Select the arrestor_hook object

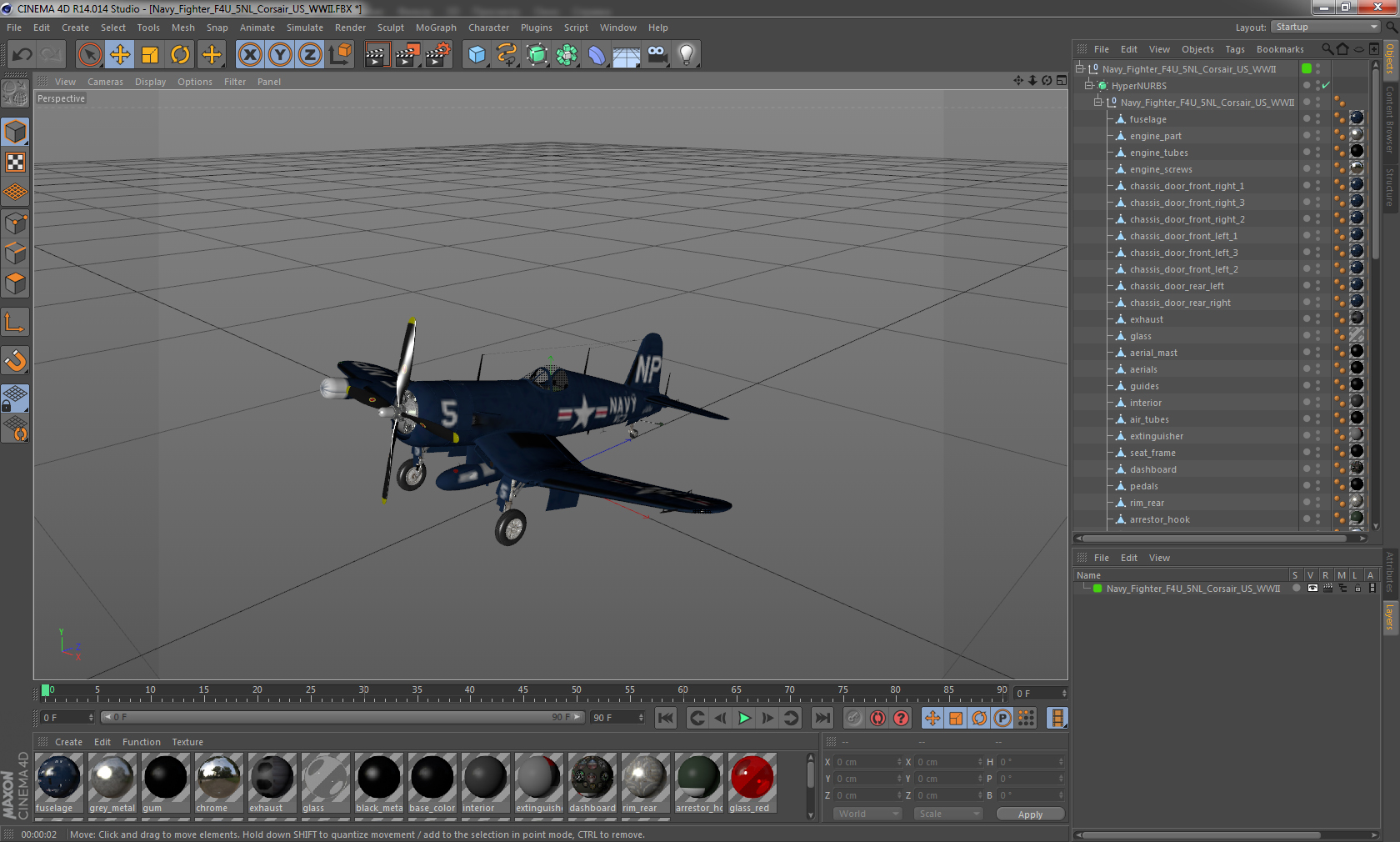click(1159, 519)
